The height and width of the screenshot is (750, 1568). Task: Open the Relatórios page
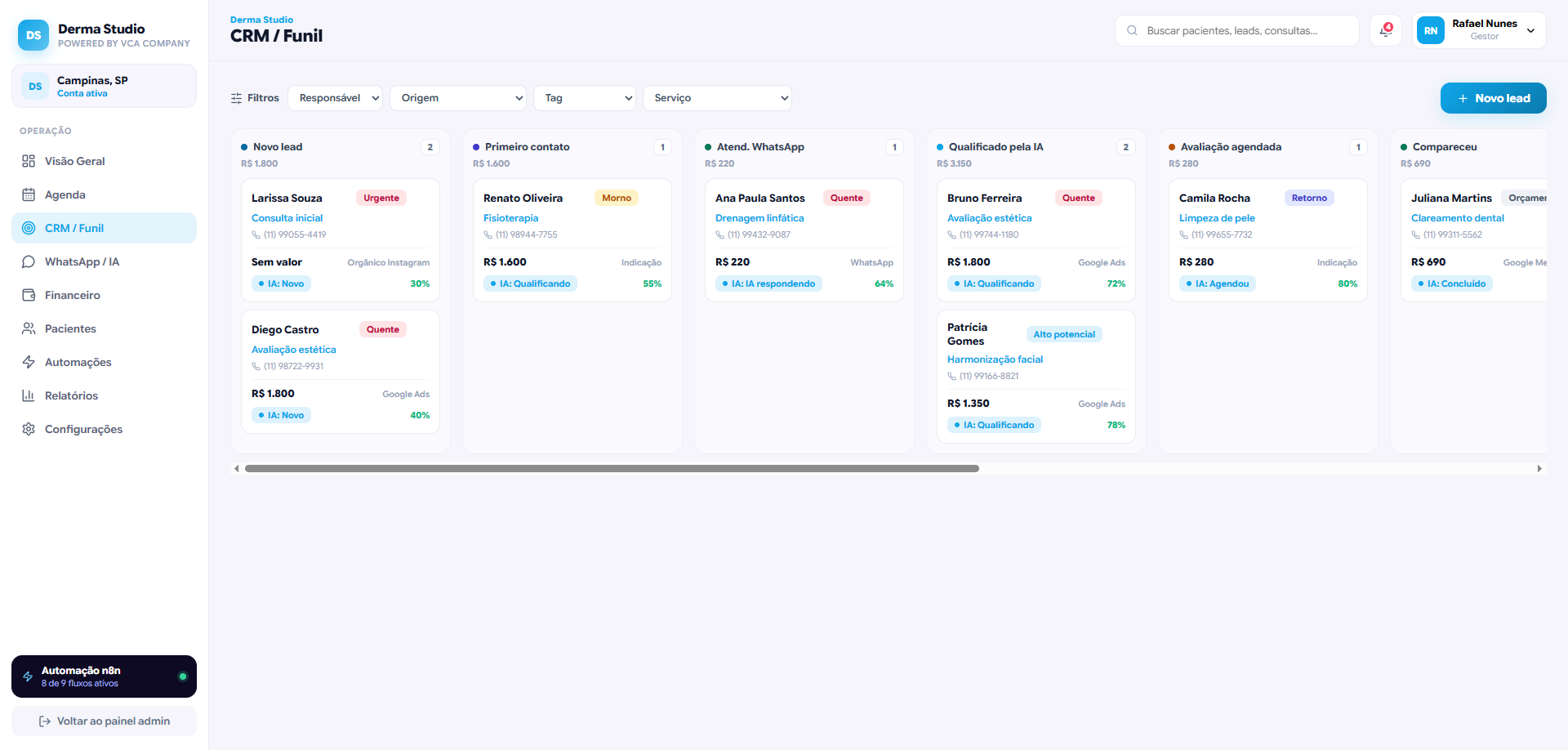click(104, 395)
